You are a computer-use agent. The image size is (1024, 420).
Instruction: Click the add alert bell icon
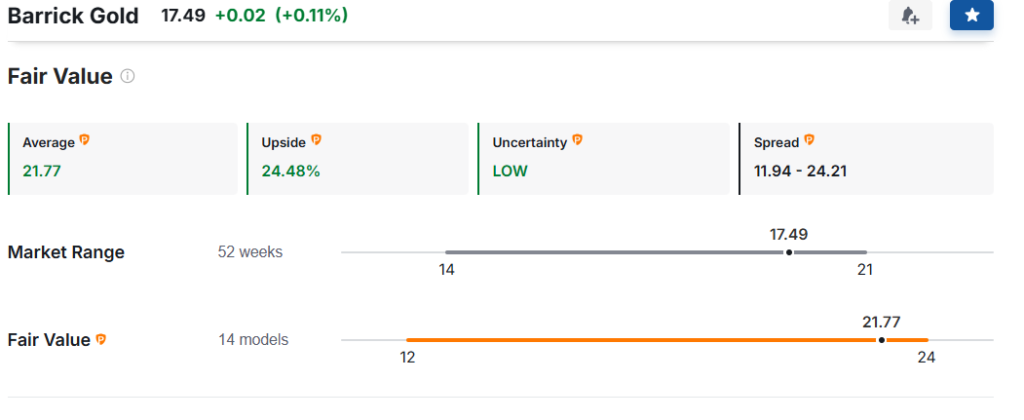pos(910,16)
